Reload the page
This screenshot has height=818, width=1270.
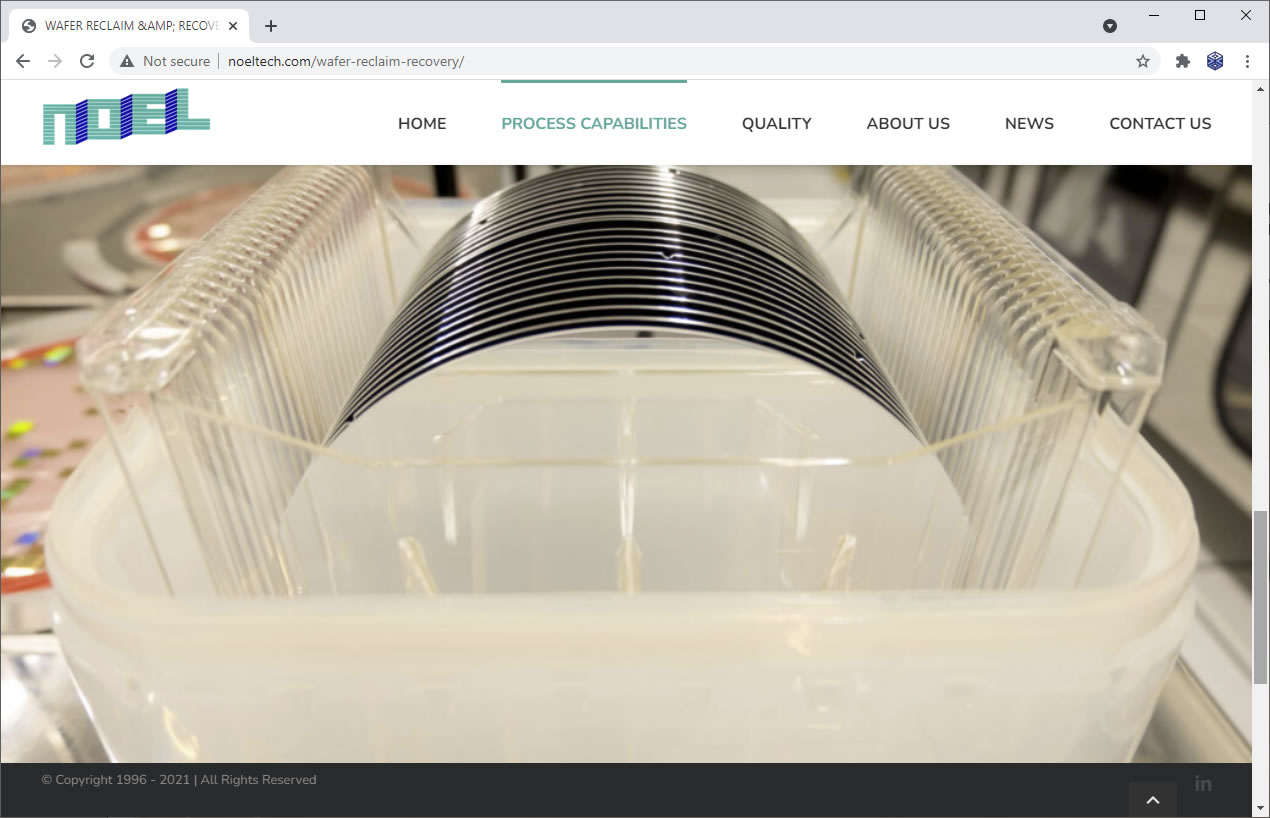(x=87, y=61)
